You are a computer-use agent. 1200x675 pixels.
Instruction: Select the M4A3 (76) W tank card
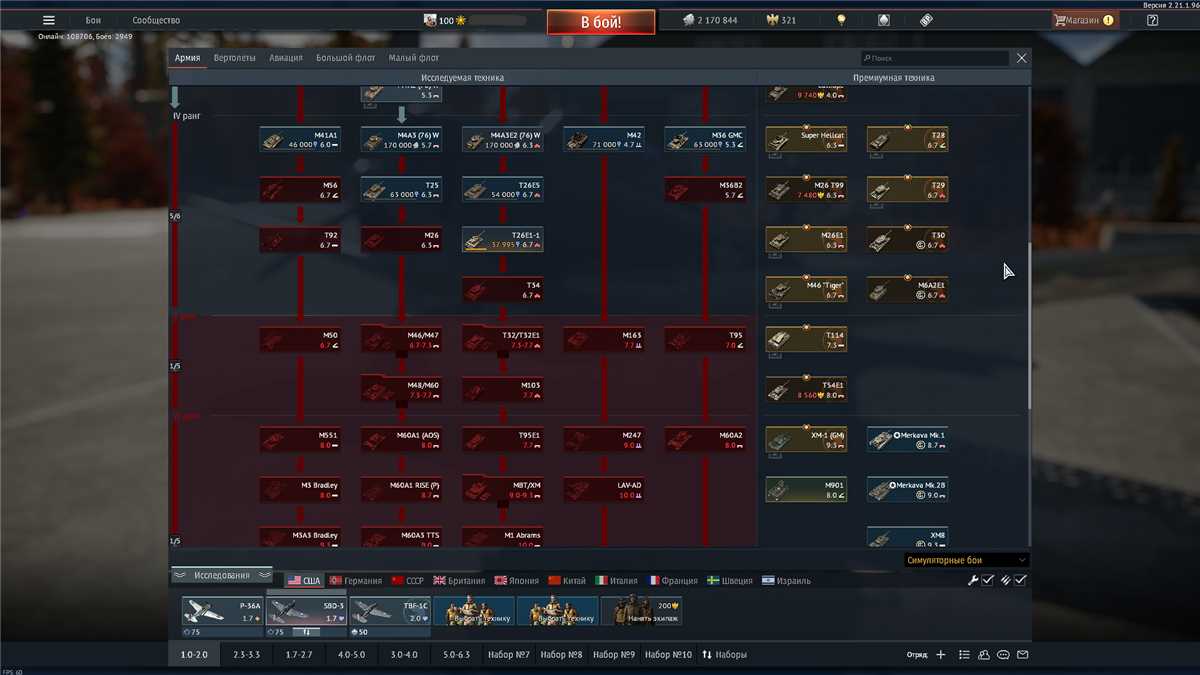tap(402, 139)
